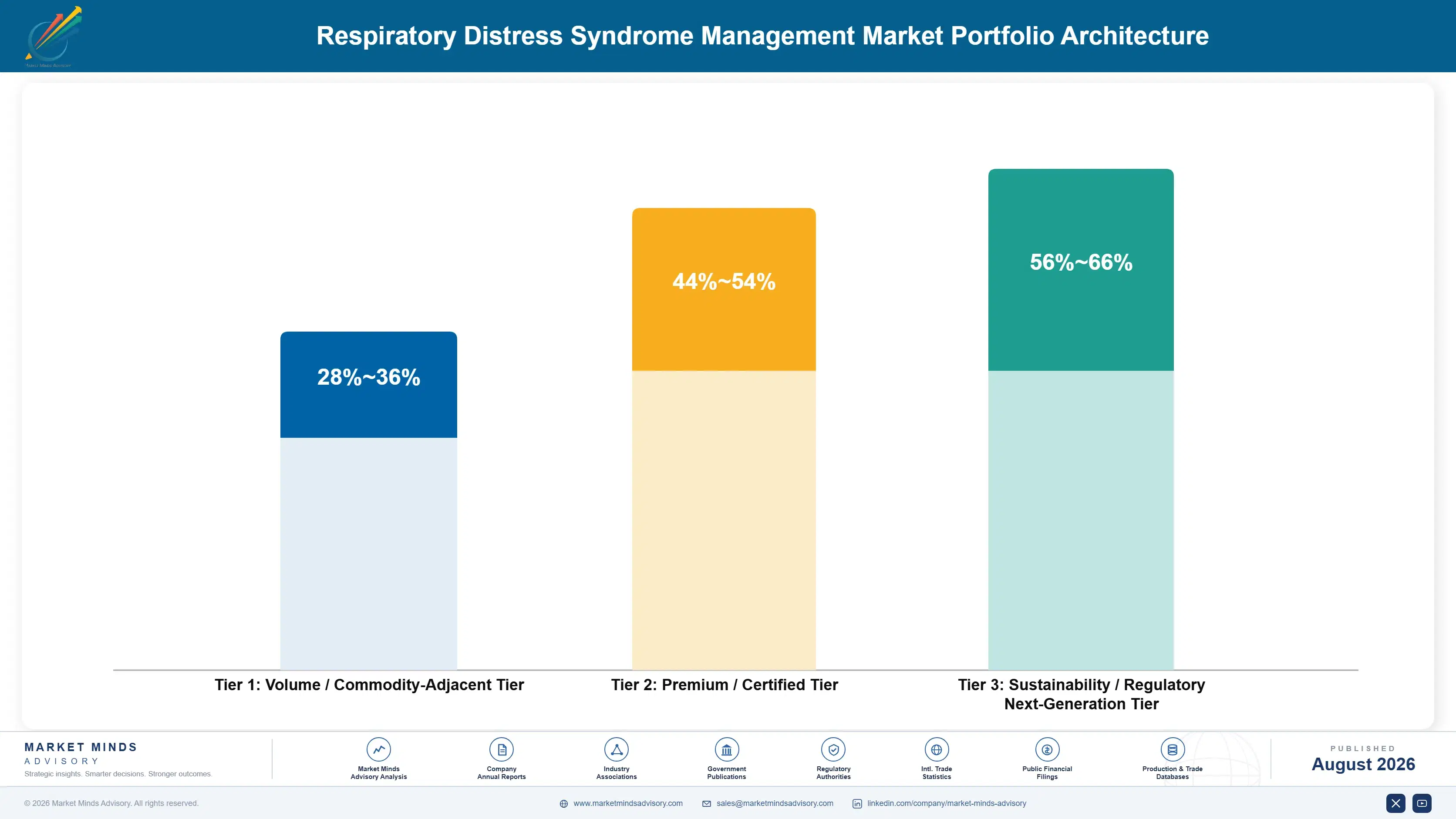Image resolution: width=1456 pixels, height=819 pixels.
Task: Click the Market Minds Advisory Analysis chart icon
Action: [x=379, y=749]
